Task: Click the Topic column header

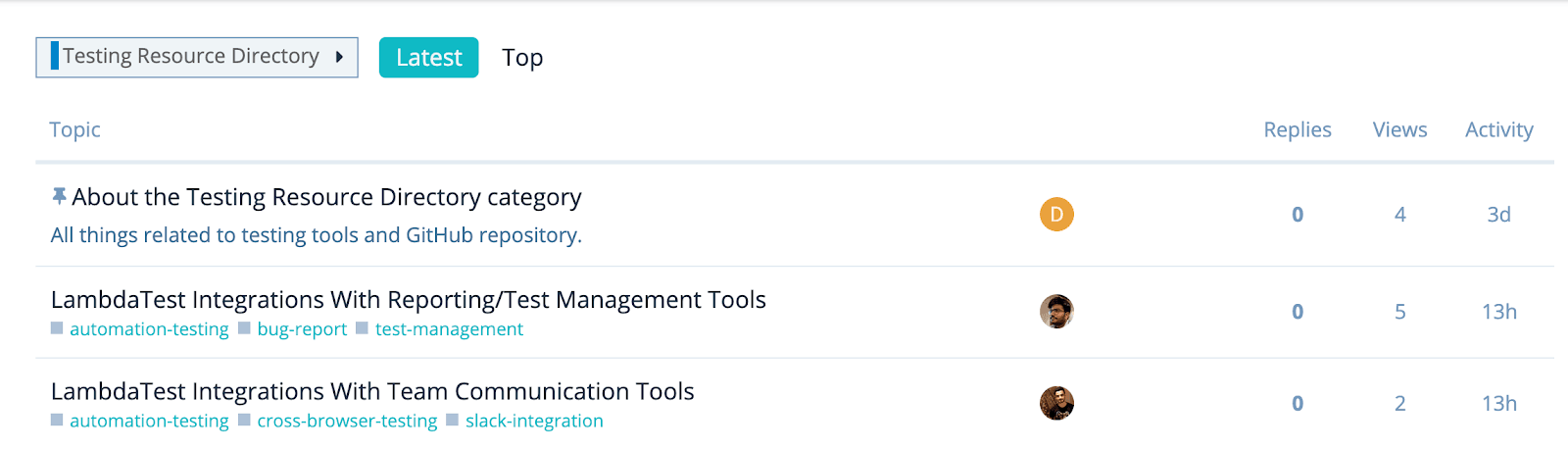Action: point(75,129)
